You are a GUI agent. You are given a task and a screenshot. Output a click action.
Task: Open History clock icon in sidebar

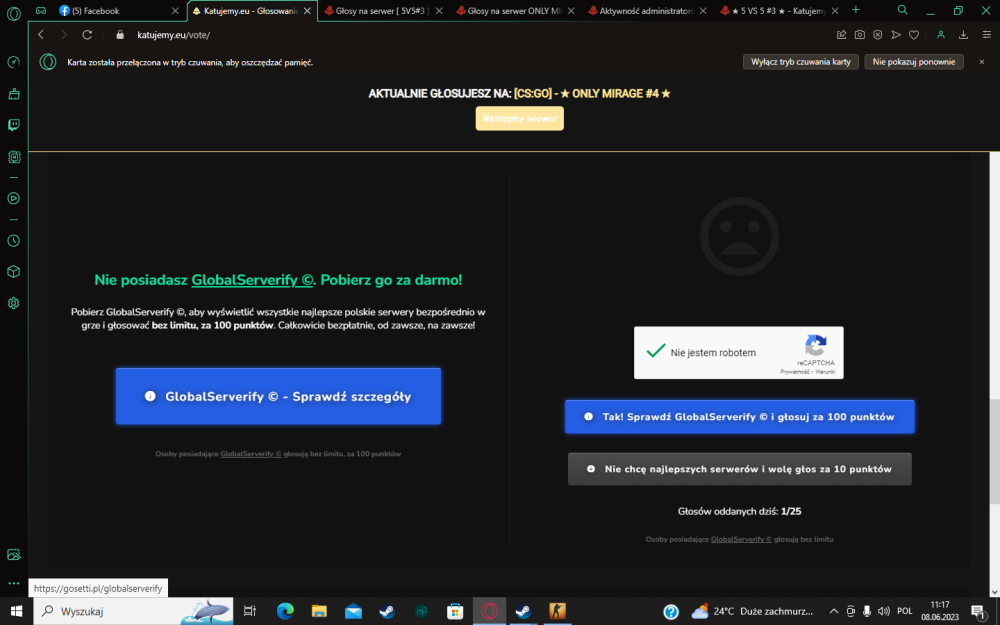pyautogui.click(x=13, y=240)
